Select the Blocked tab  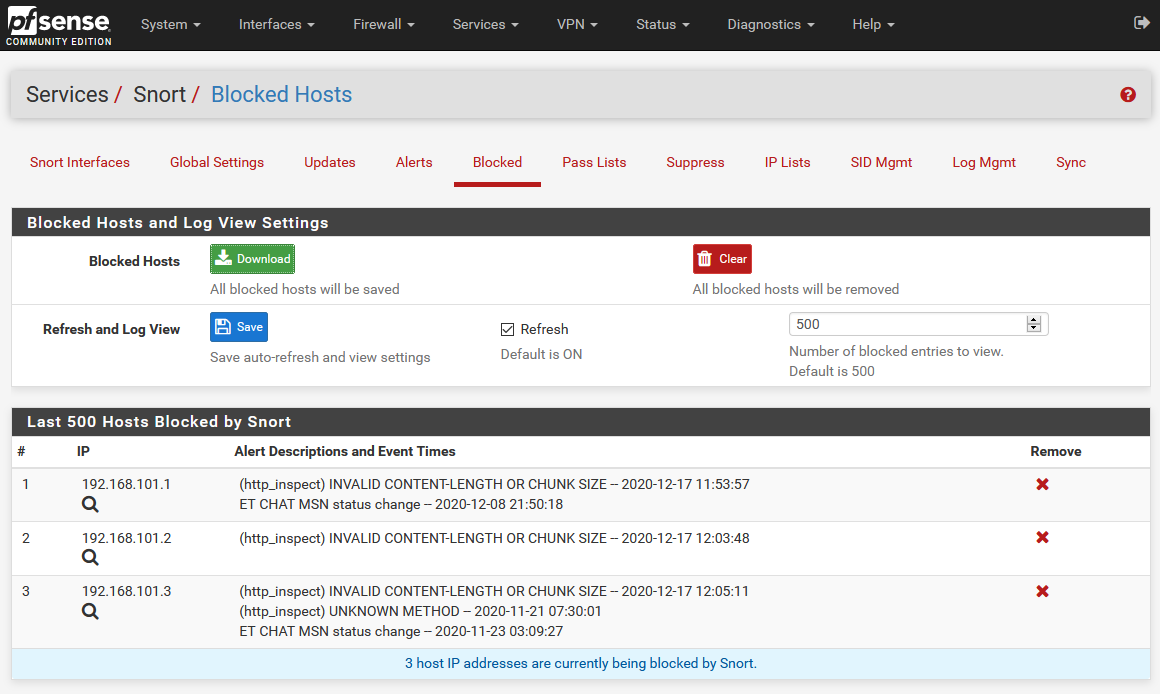click(497, 163)
